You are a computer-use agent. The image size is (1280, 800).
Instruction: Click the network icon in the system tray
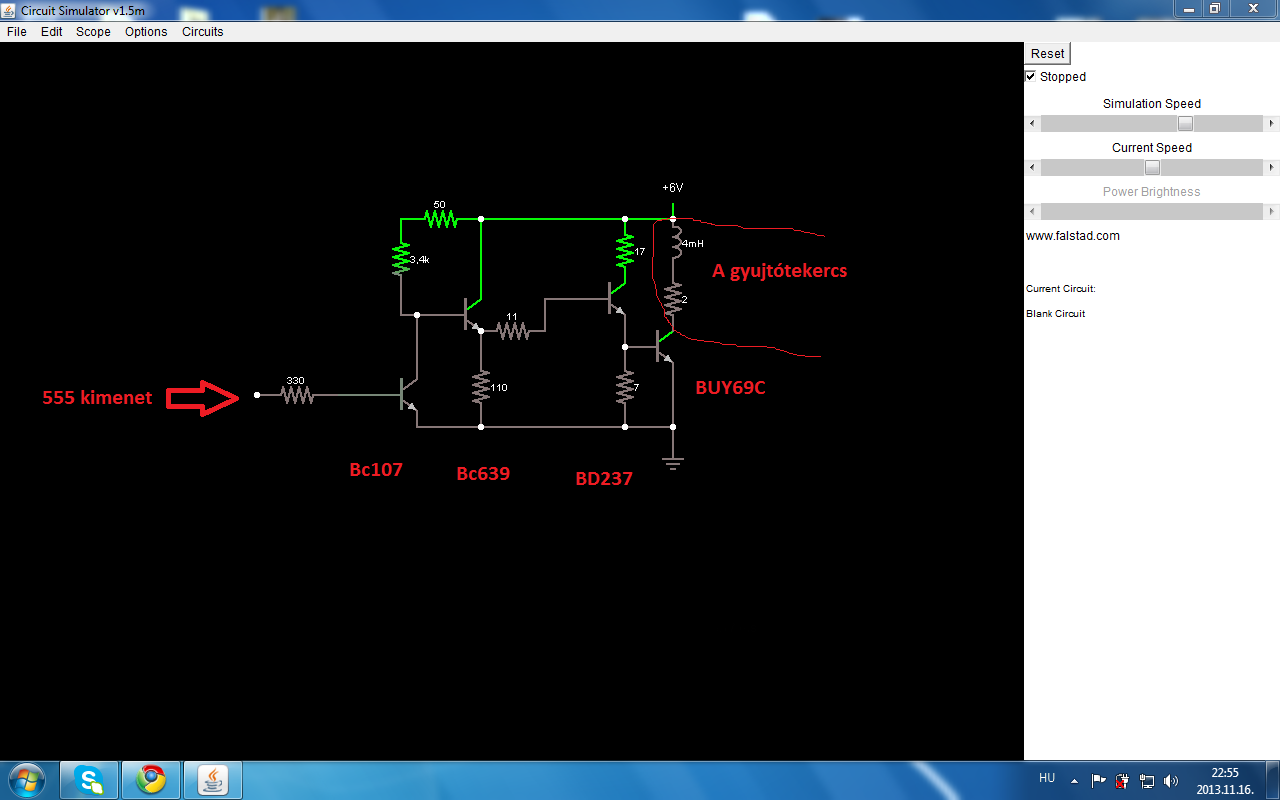1147,780
